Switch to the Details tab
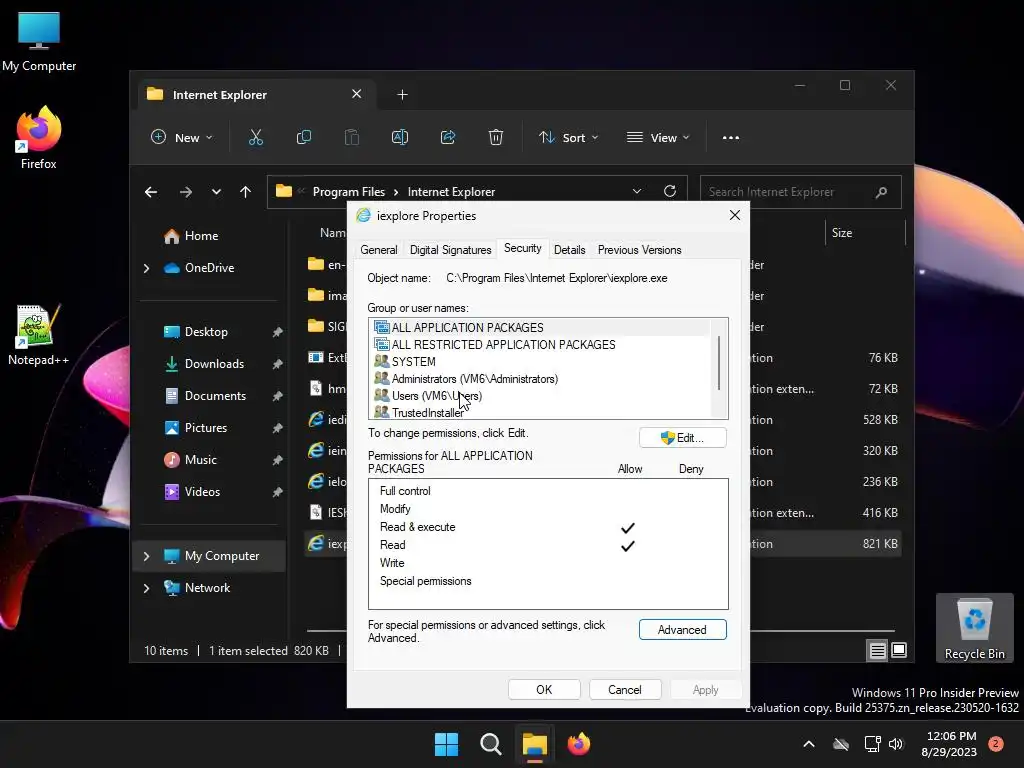The image size is (1024, 768). [569, 250]
